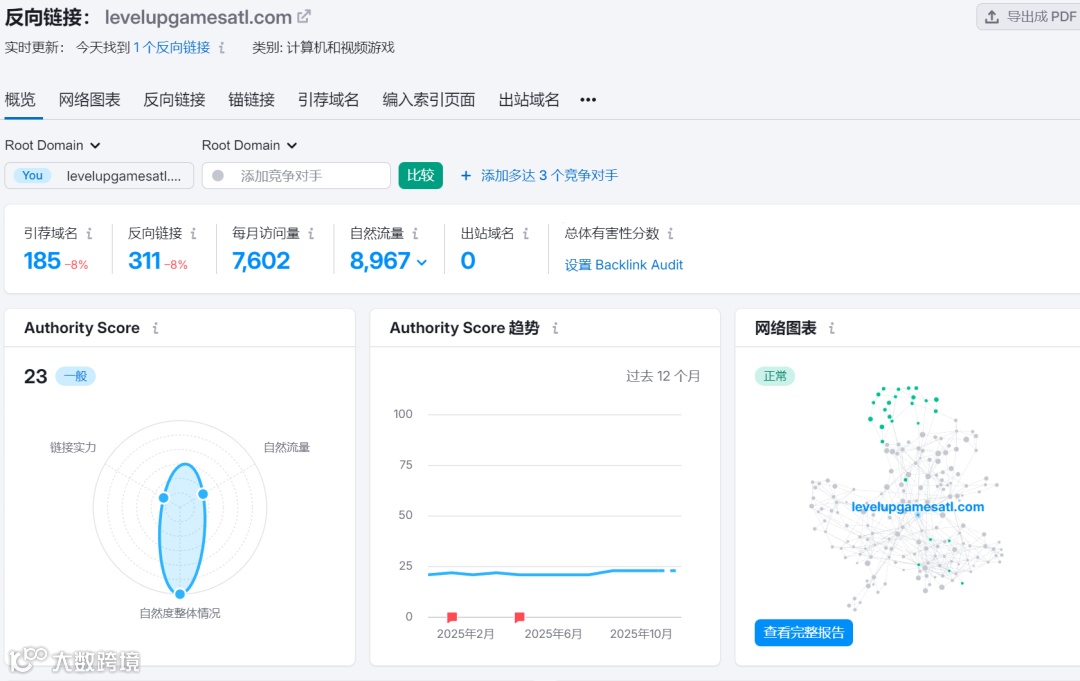Expand the chevron next to 8,967 自然流量
This screenshot has width=1080, height=681.
422,262
